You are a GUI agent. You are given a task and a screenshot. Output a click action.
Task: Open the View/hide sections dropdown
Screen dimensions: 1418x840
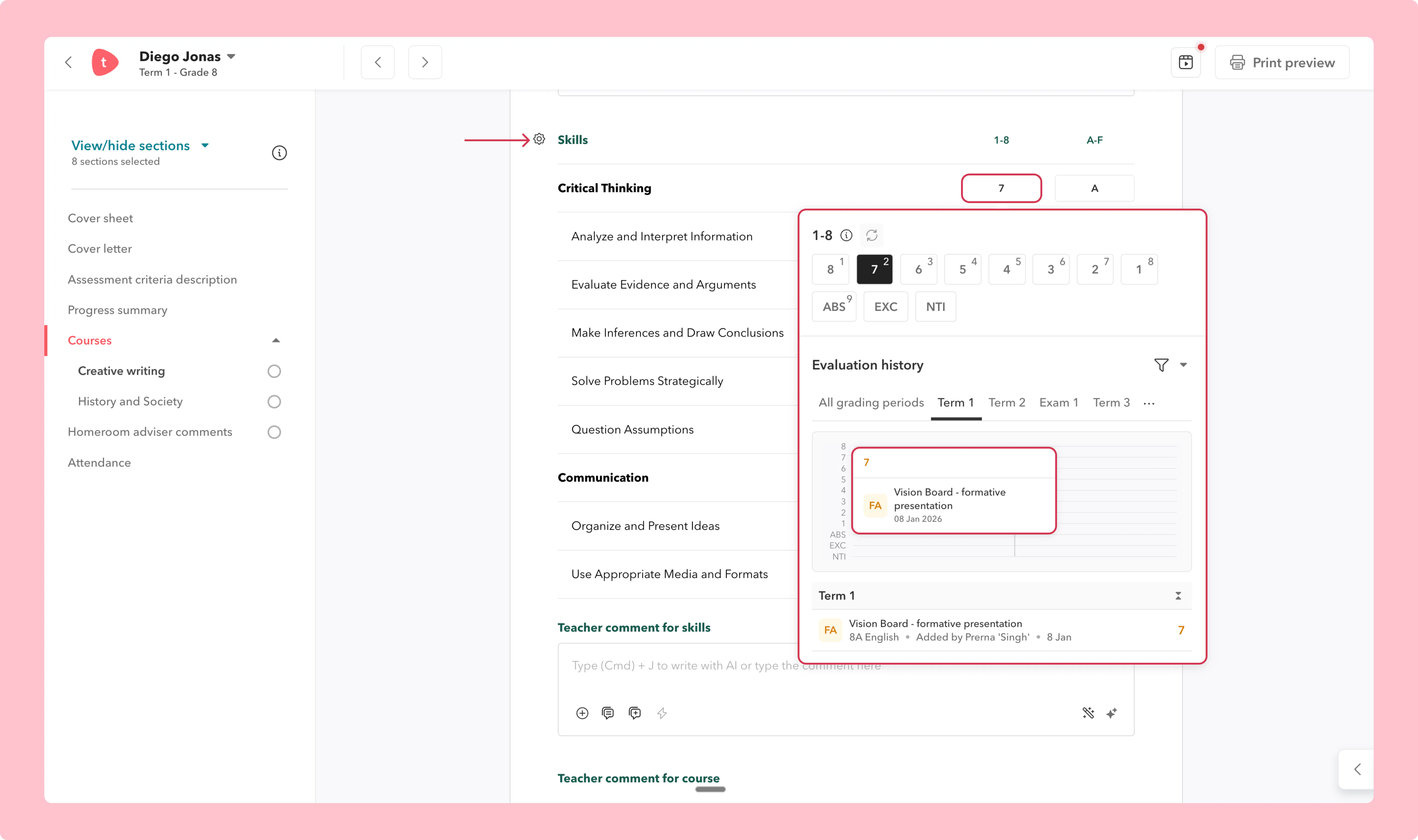tap(140, 145)
